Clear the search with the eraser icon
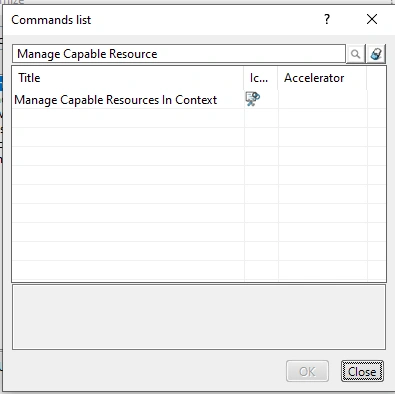Image resolution: width=395 pixels, height=394 pixels. [376, 54]
